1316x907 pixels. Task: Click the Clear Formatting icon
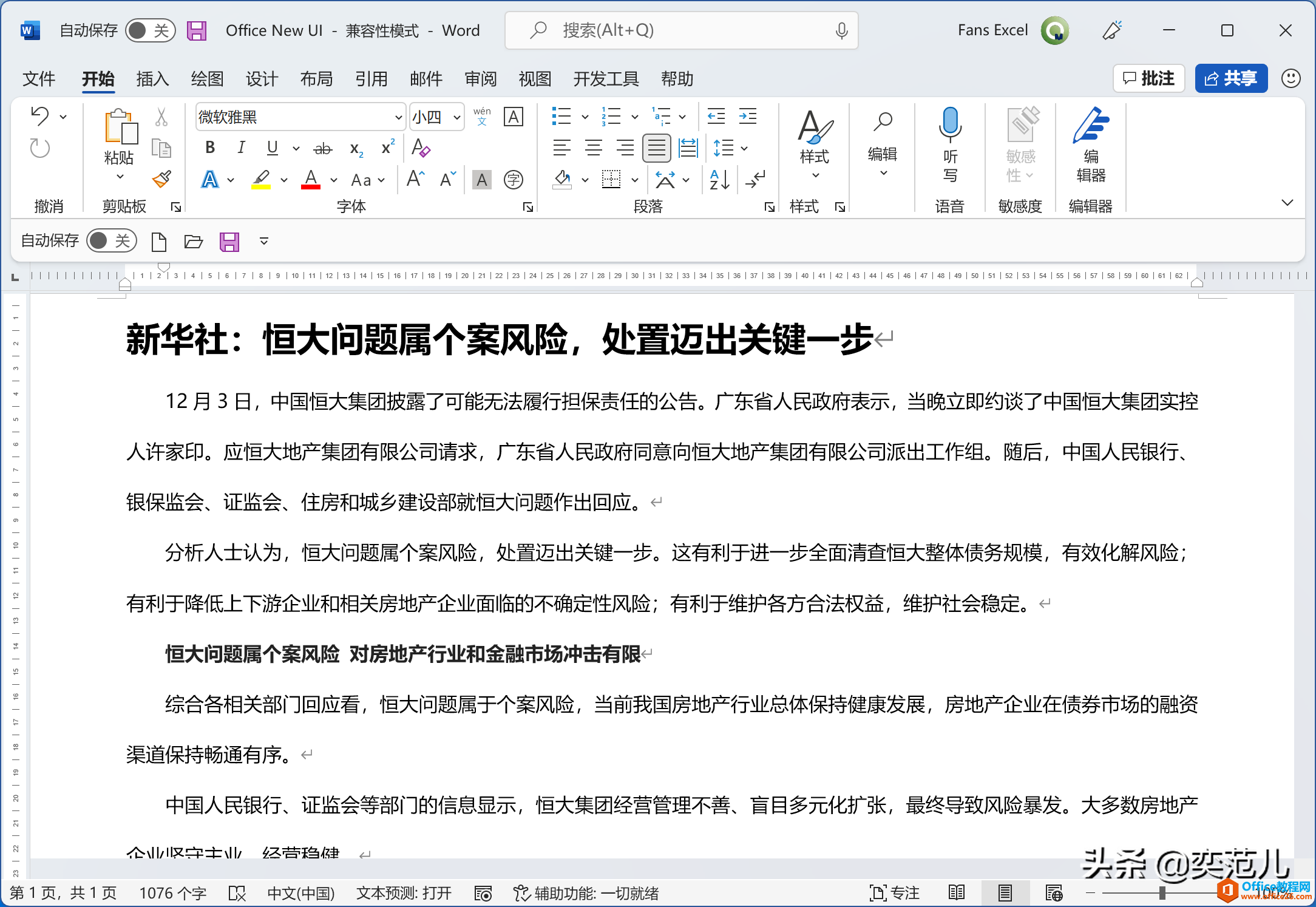pyautogui.click(x=421, y=148)
